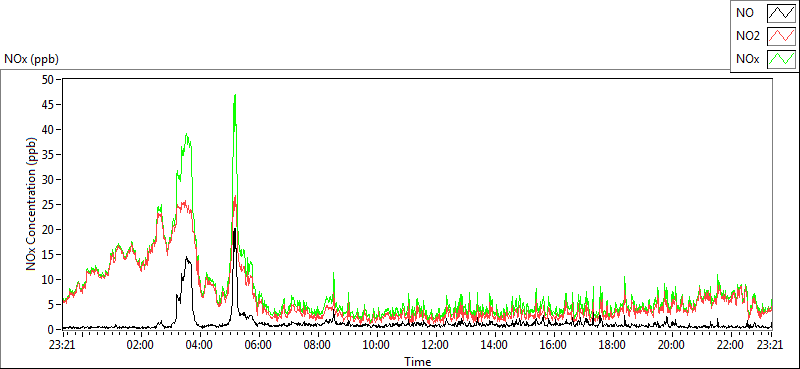The image size is (800, 369).
Task: Click the NOx Concentration (ppb) y-axis title
Action: 32,204
